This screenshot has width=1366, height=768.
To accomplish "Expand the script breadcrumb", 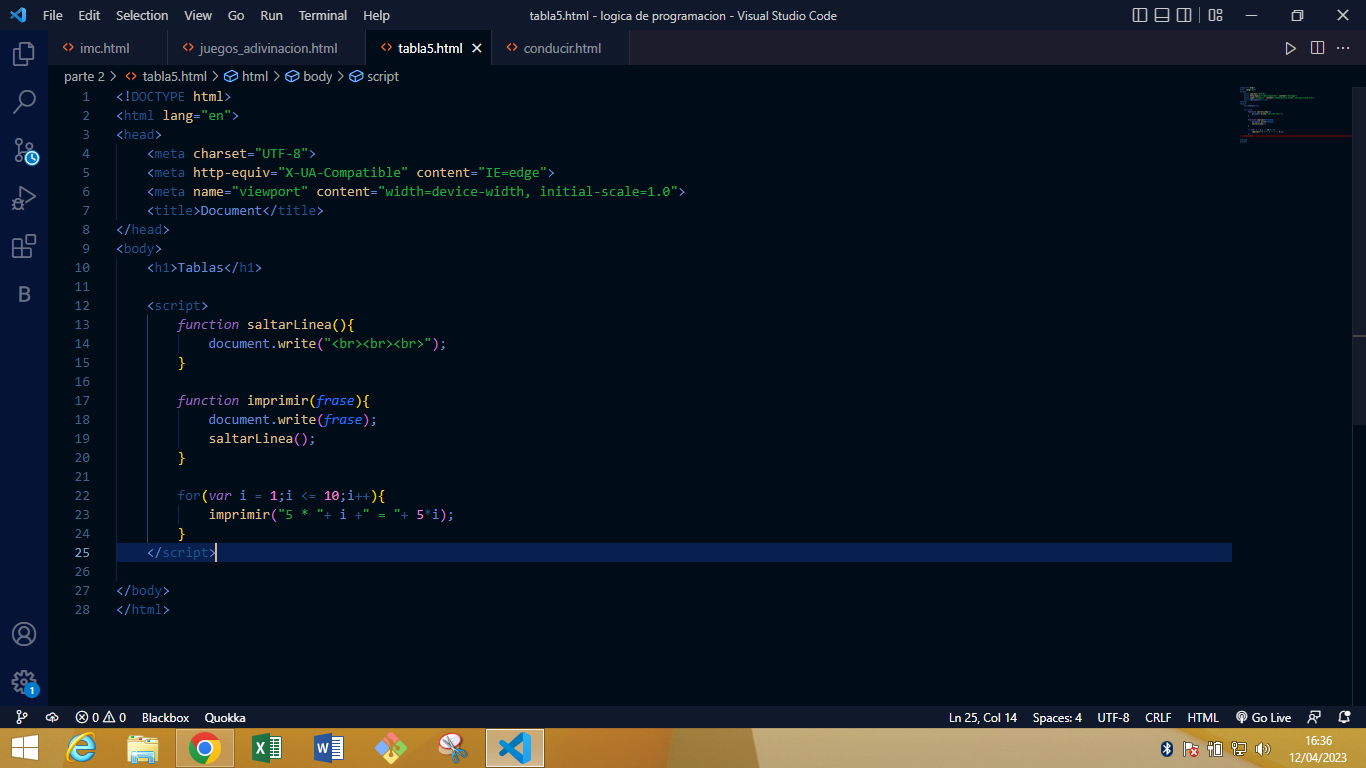I will [374, 76].
